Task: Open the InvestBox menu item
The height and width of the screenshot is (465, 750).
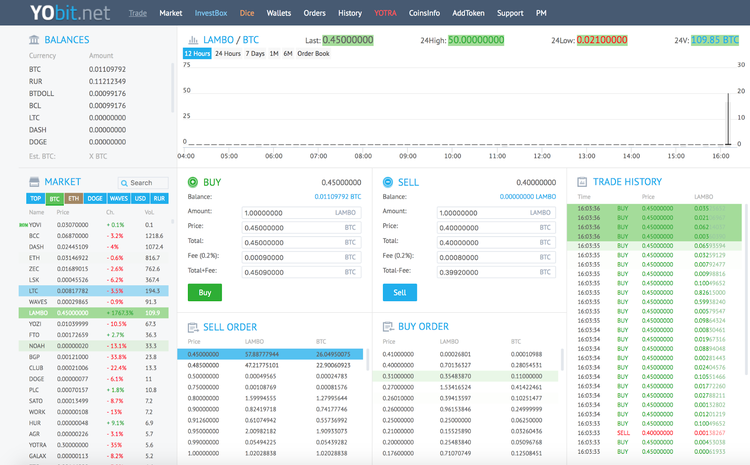Action: 211,14
